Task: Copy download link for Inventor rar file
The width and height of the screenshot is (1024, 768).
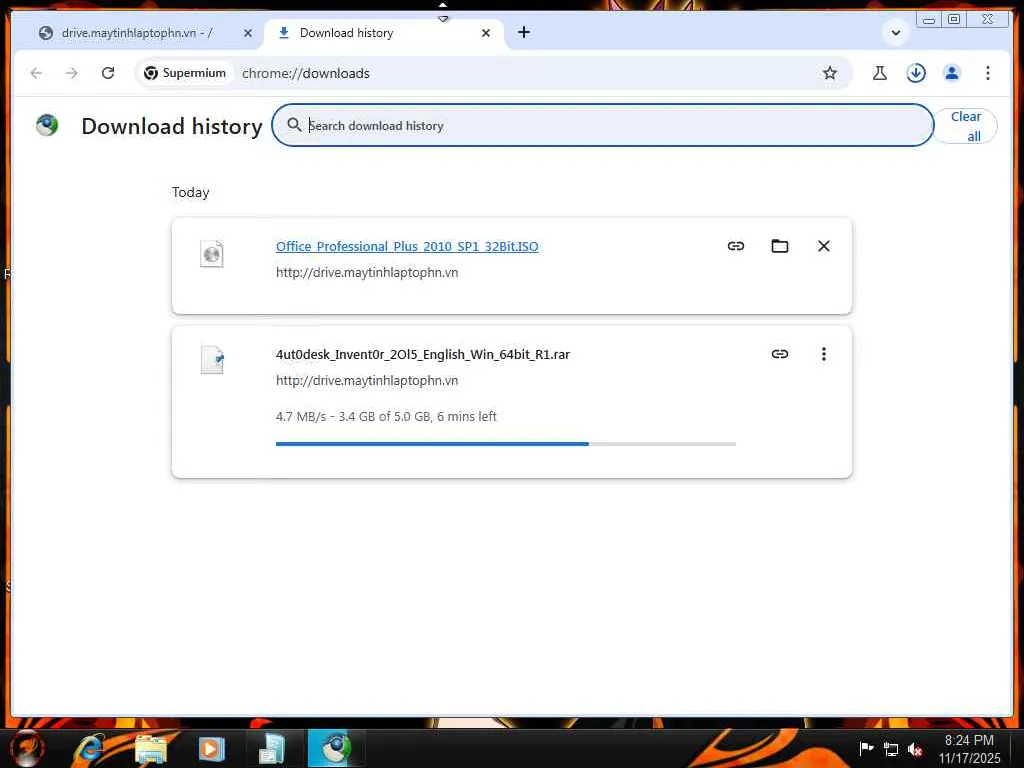Action: pyautogui.click(x=780, y=354)
